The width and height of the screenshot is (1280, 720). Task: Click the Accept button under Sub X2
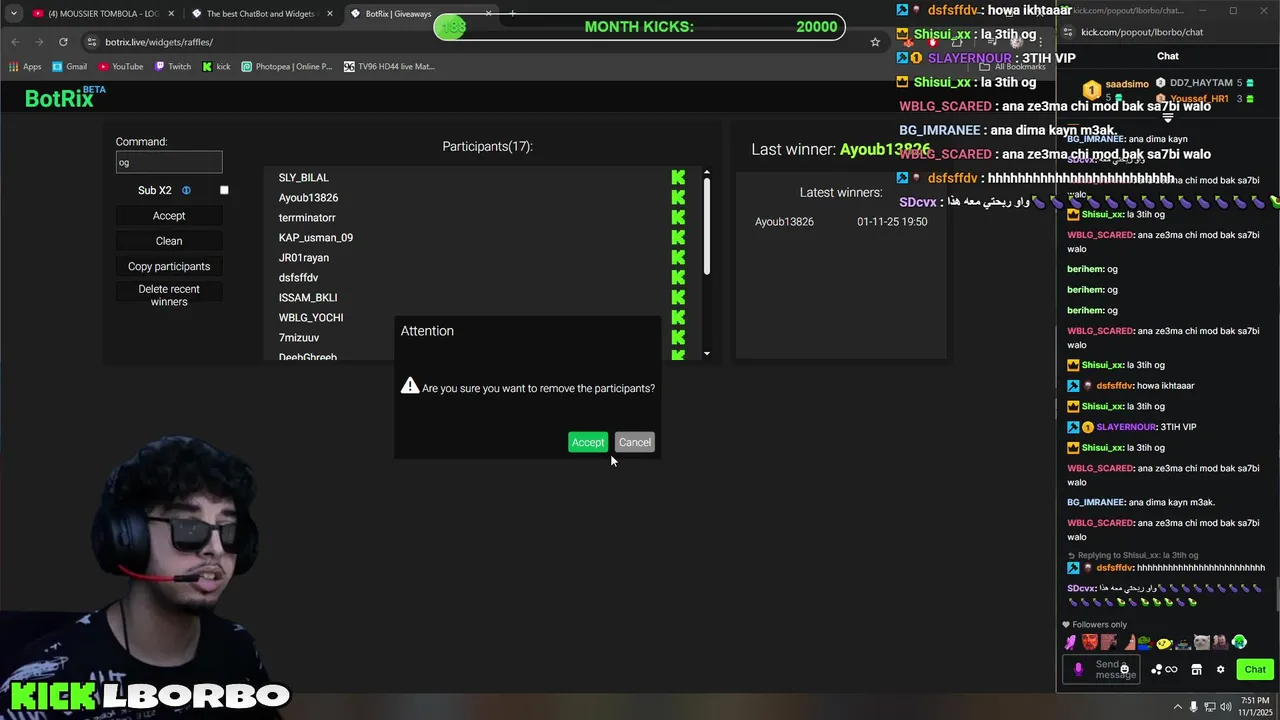[x=169, y=216]
